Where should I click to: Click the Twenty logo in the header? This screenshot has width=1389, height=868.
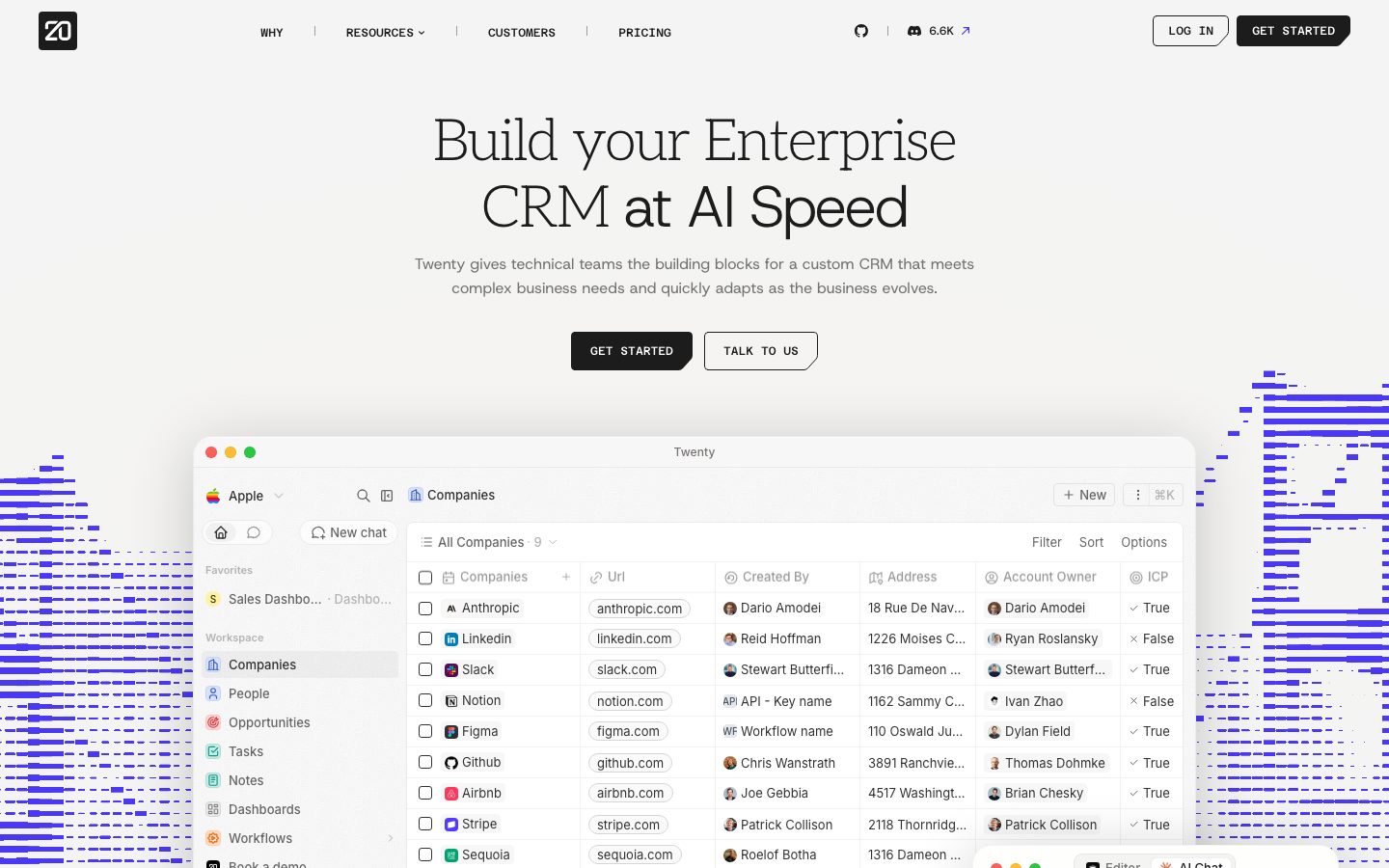coord(58,31)
